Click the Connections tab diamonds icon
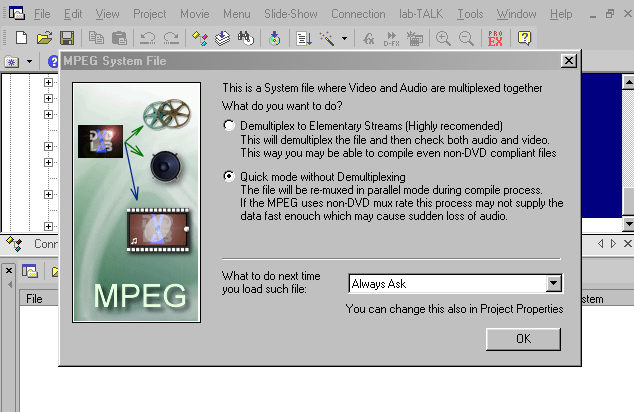The image size is (634, 412). coord(14,244)
